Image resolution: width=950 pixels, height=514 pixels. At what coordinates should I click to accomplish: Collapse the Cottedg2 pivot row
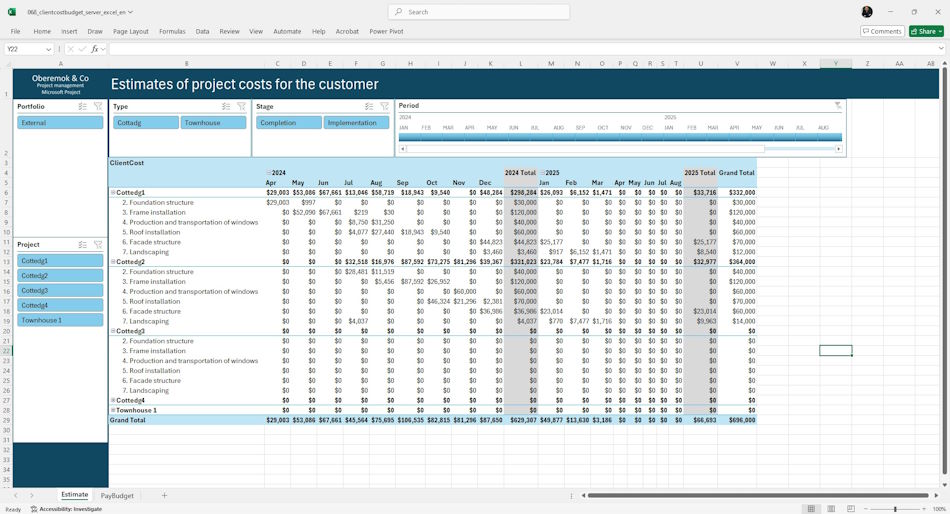click(x=113, y=262)
